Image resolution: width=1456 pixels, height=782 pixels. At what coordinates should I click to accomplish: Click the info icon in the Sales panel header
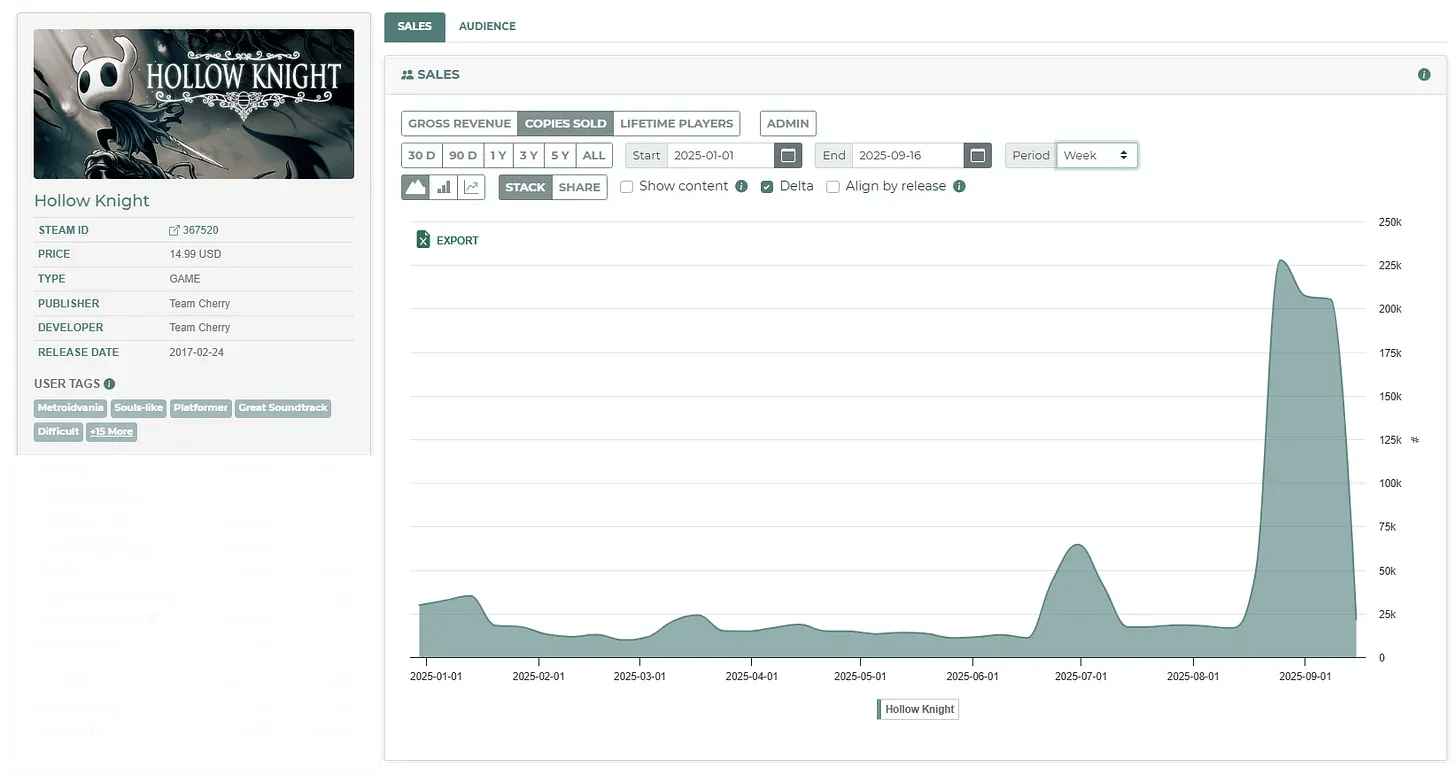pos(1424,75)
